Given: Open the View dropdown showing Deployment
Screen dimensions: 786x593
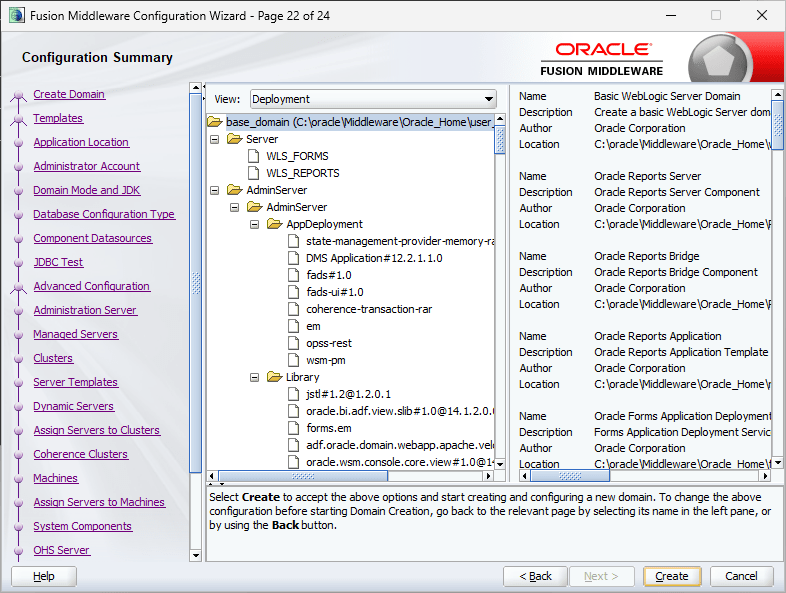Looking at the screenshot, I should click(x=373, y=99).
